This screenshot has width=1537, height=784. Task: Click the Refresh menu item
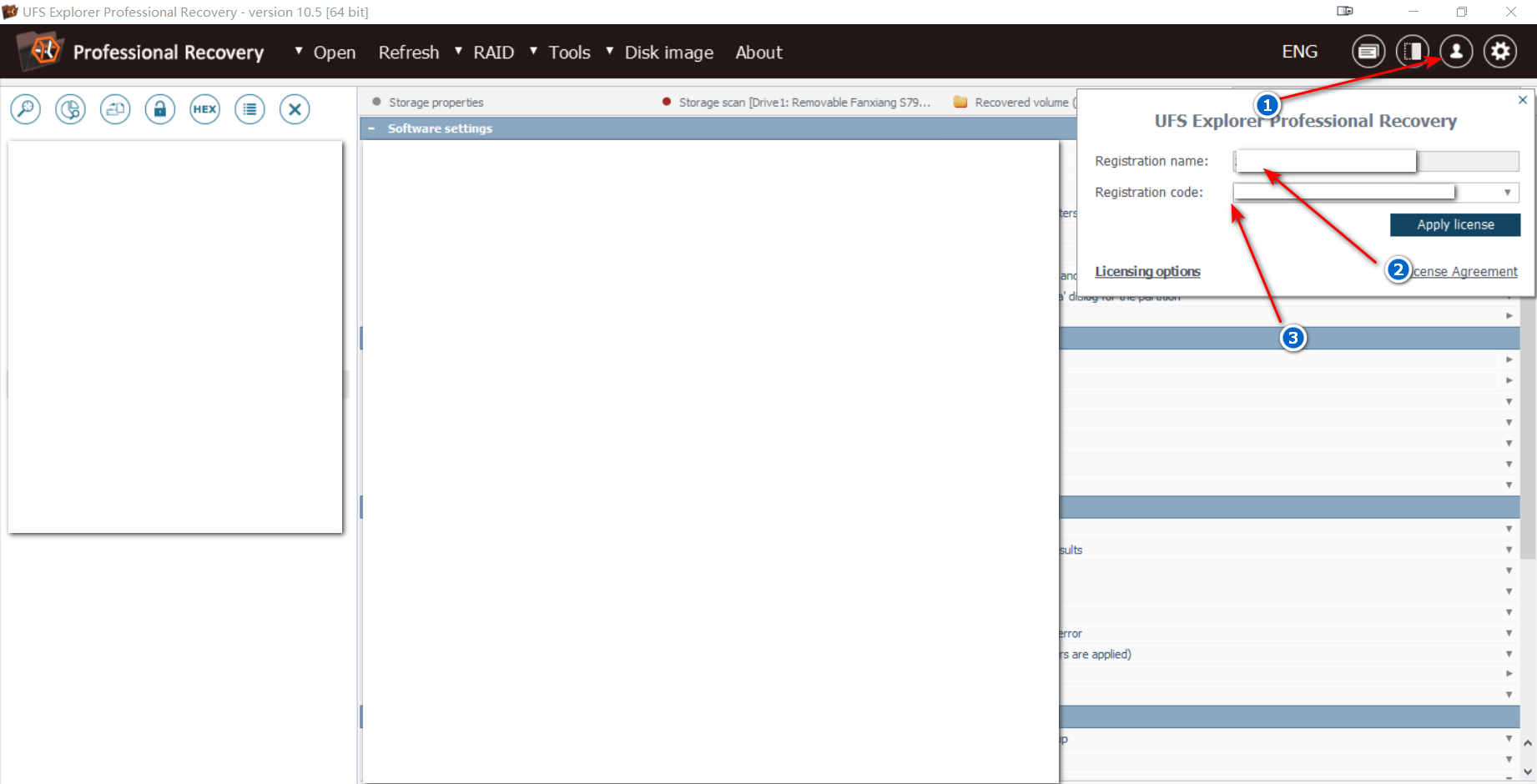[408, 53]
